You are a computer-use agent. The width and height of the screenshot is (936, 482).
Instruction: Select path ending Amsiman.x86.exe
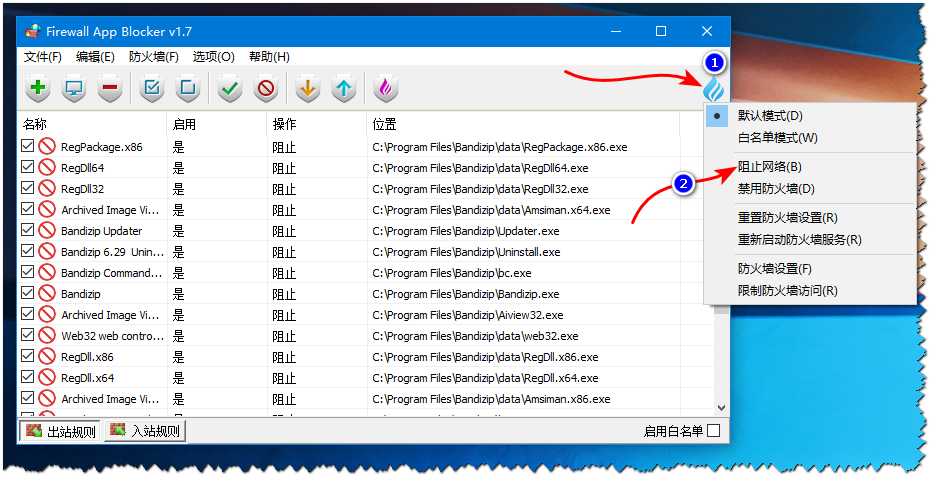[x=491, y=399]
